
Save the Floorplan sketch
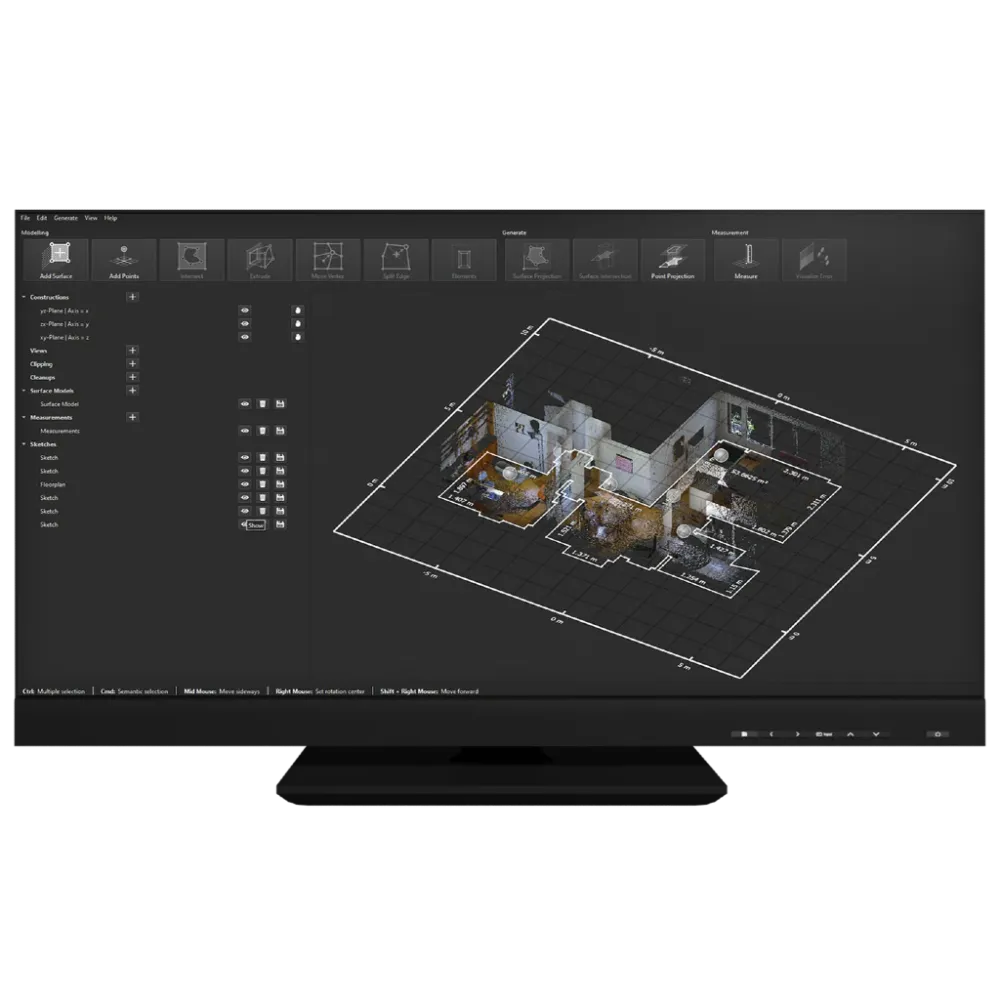[x=280, y=484]
